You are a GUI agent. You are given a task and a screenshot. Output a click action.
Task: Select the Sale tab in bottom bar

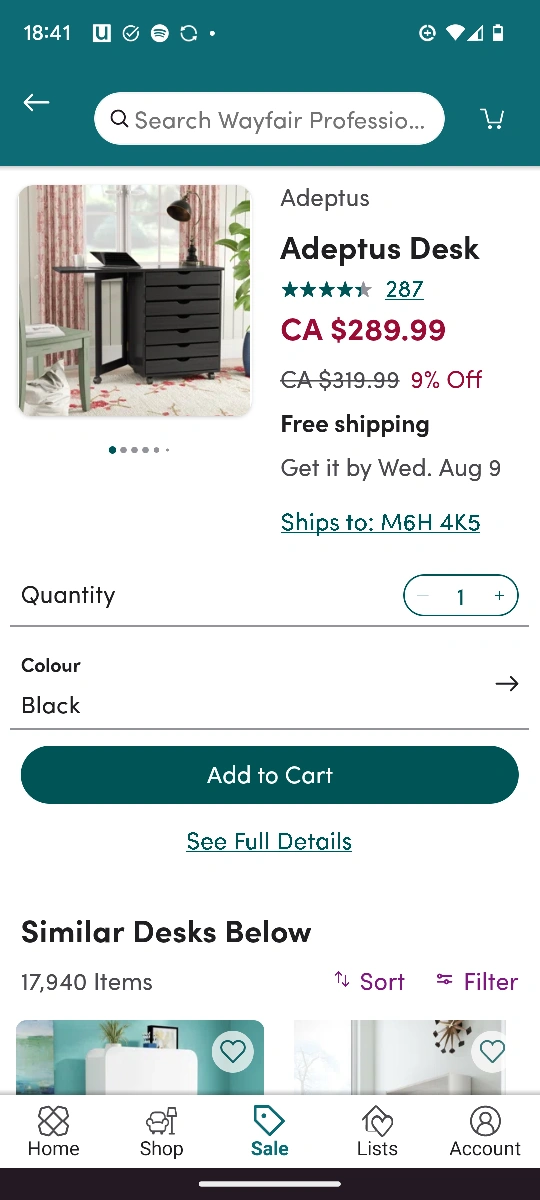point(269,1131)
